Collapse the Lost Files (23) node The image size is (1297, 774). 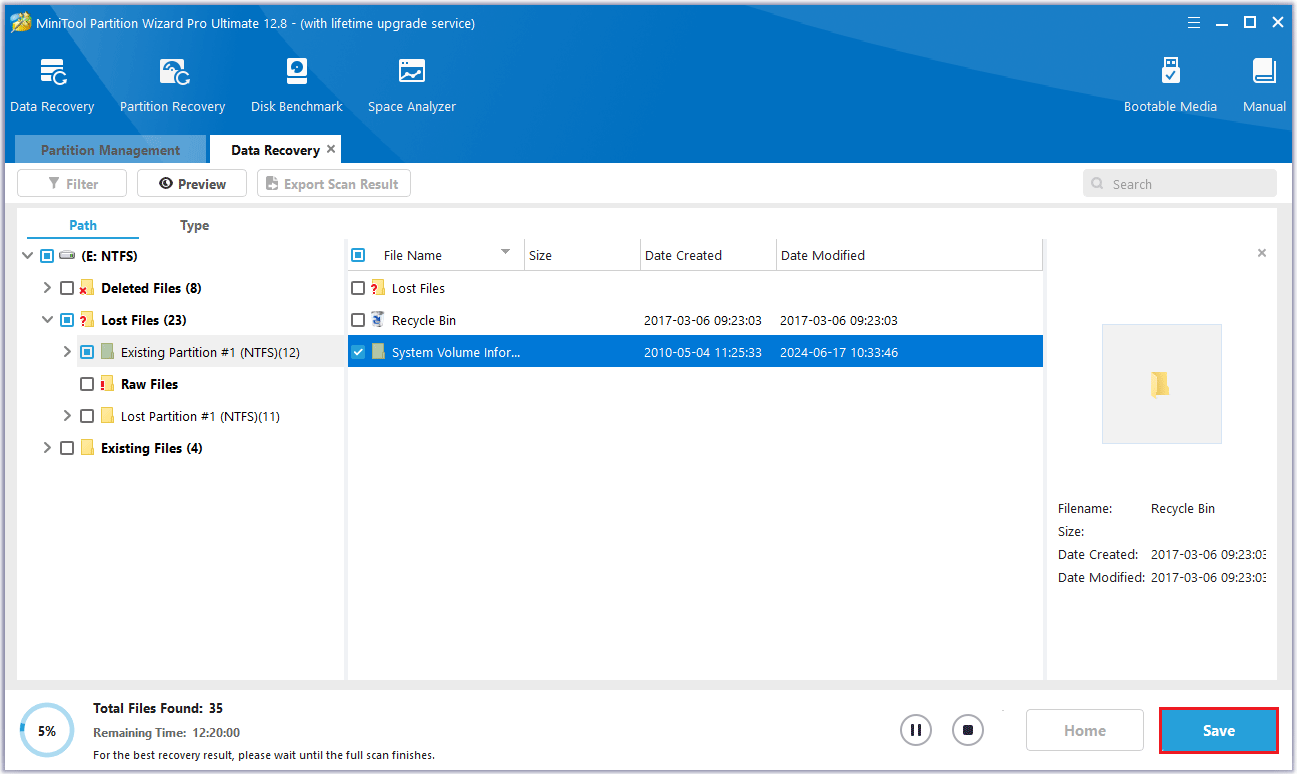click(47, 320)
